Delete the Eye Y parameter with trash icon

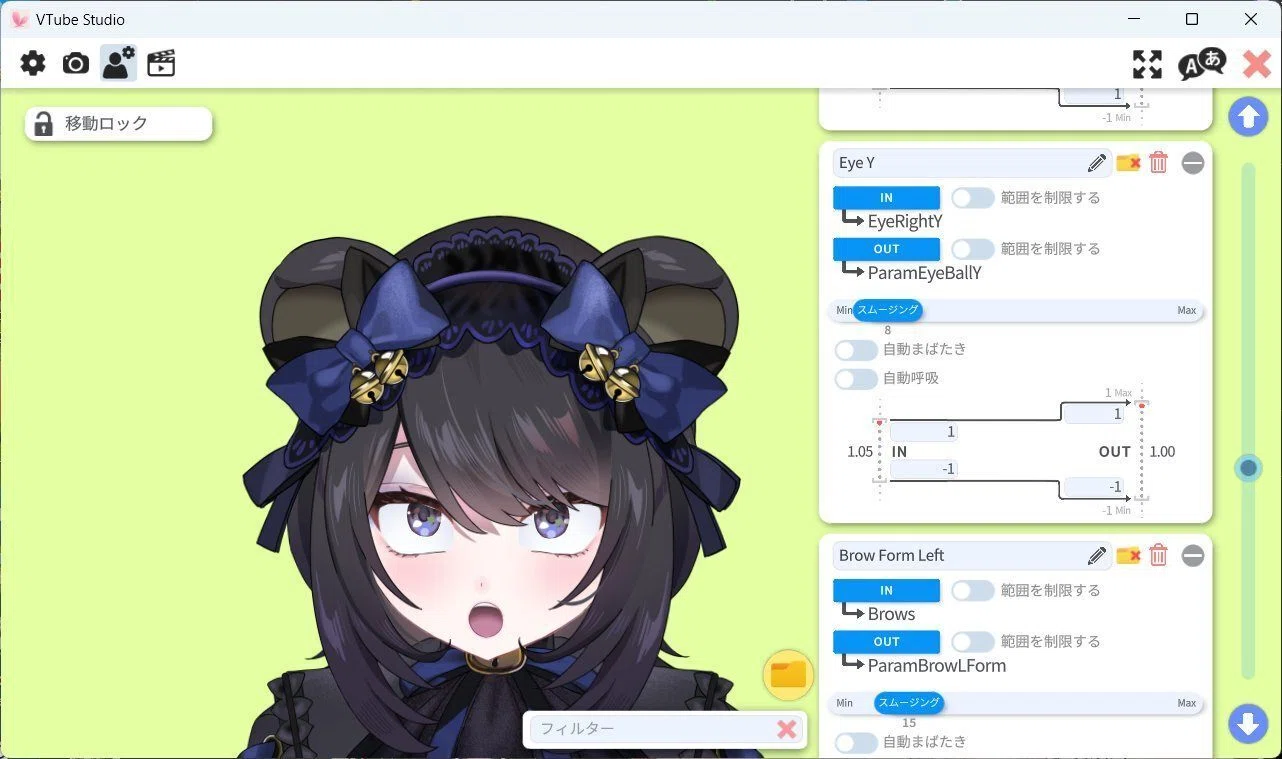tap(1158, 163)
